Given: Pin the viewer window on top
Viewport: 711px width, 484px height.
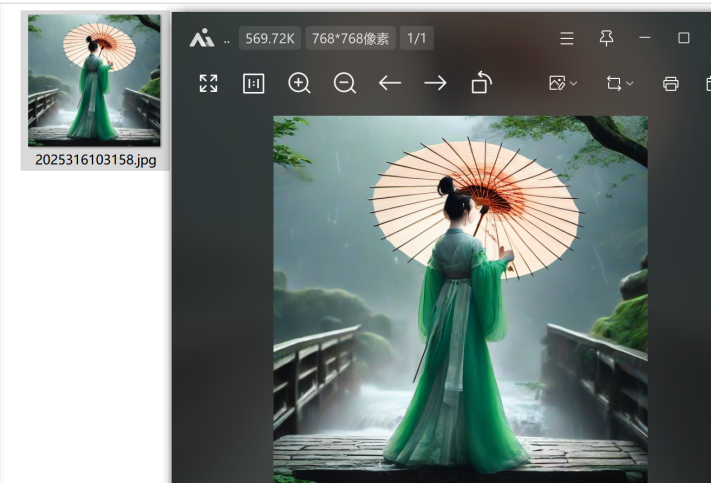Looking at the screenshot, I should click(x=606, y=38).
